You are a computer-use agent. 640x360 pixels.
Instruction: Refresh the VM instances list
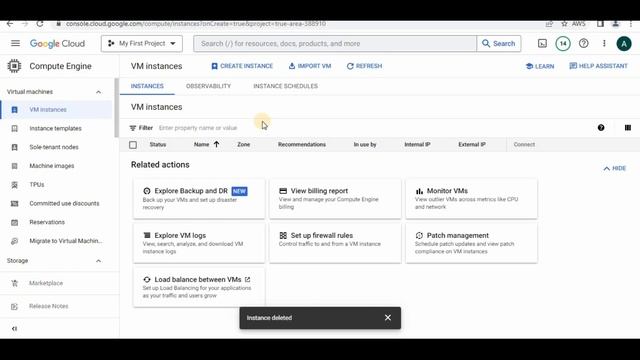click(364, 66)
